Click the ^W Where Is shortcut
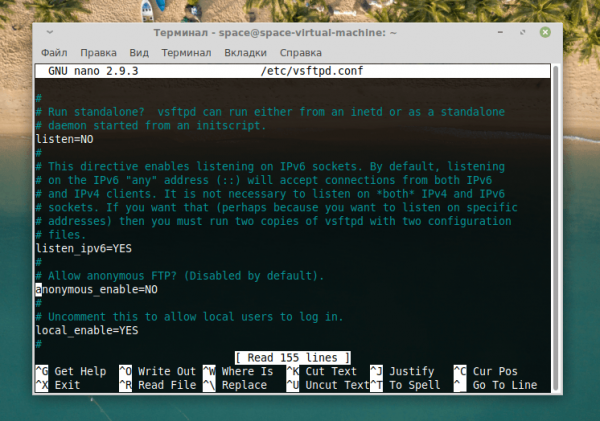This screenshot has height=421, width=600. [238, 371]
